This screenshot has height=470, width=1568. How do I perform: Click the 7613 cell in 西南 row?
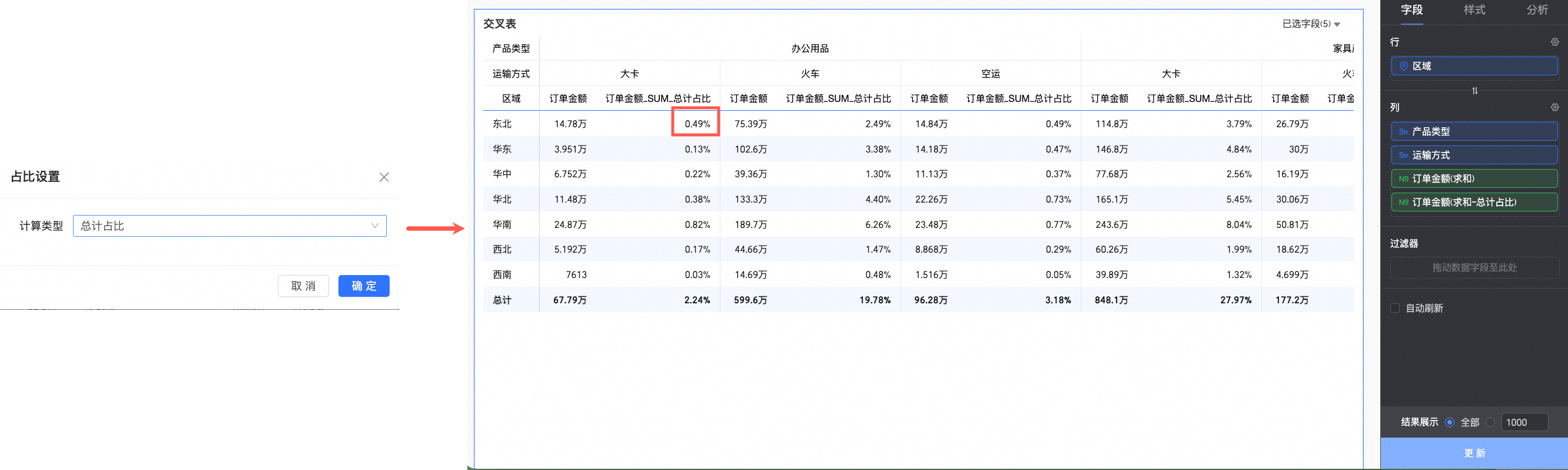click(576, 274)
